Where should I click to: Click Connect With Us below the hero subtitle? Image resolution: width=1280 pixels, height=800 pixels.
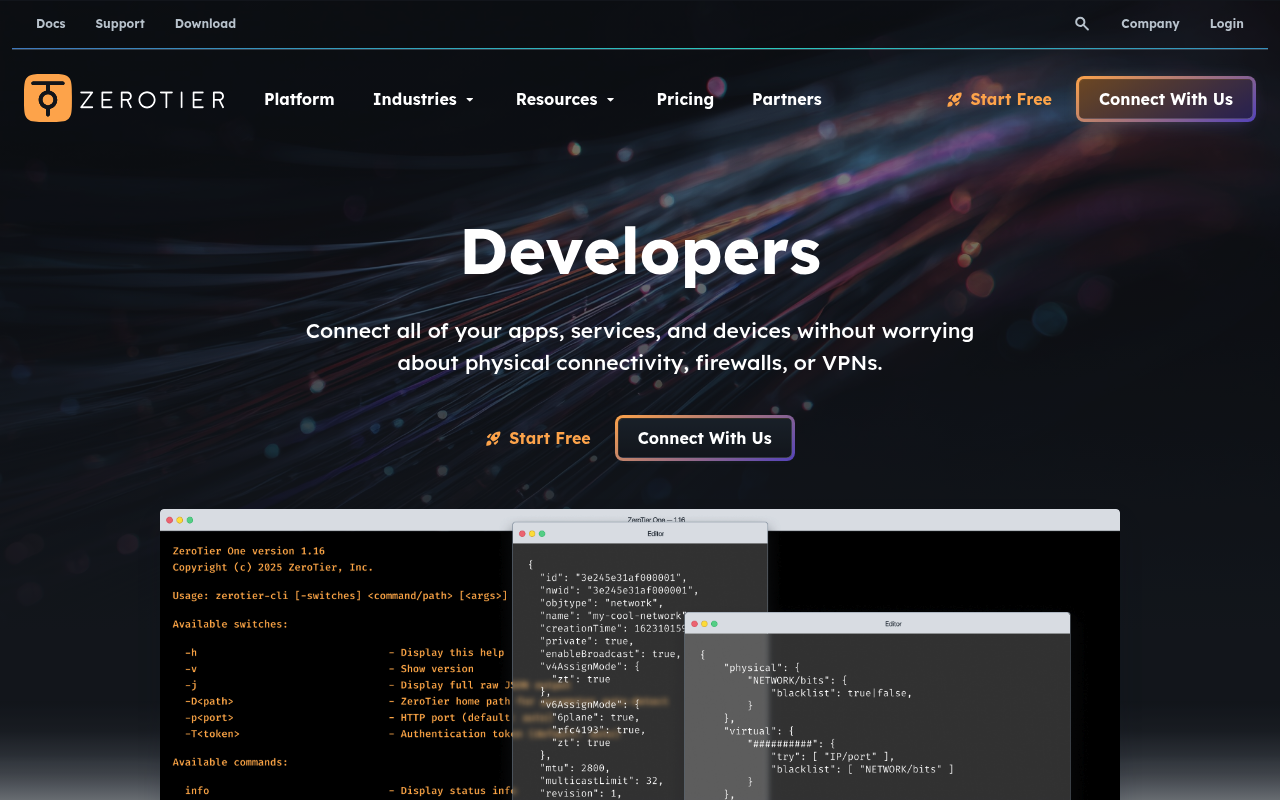[705, 438]
